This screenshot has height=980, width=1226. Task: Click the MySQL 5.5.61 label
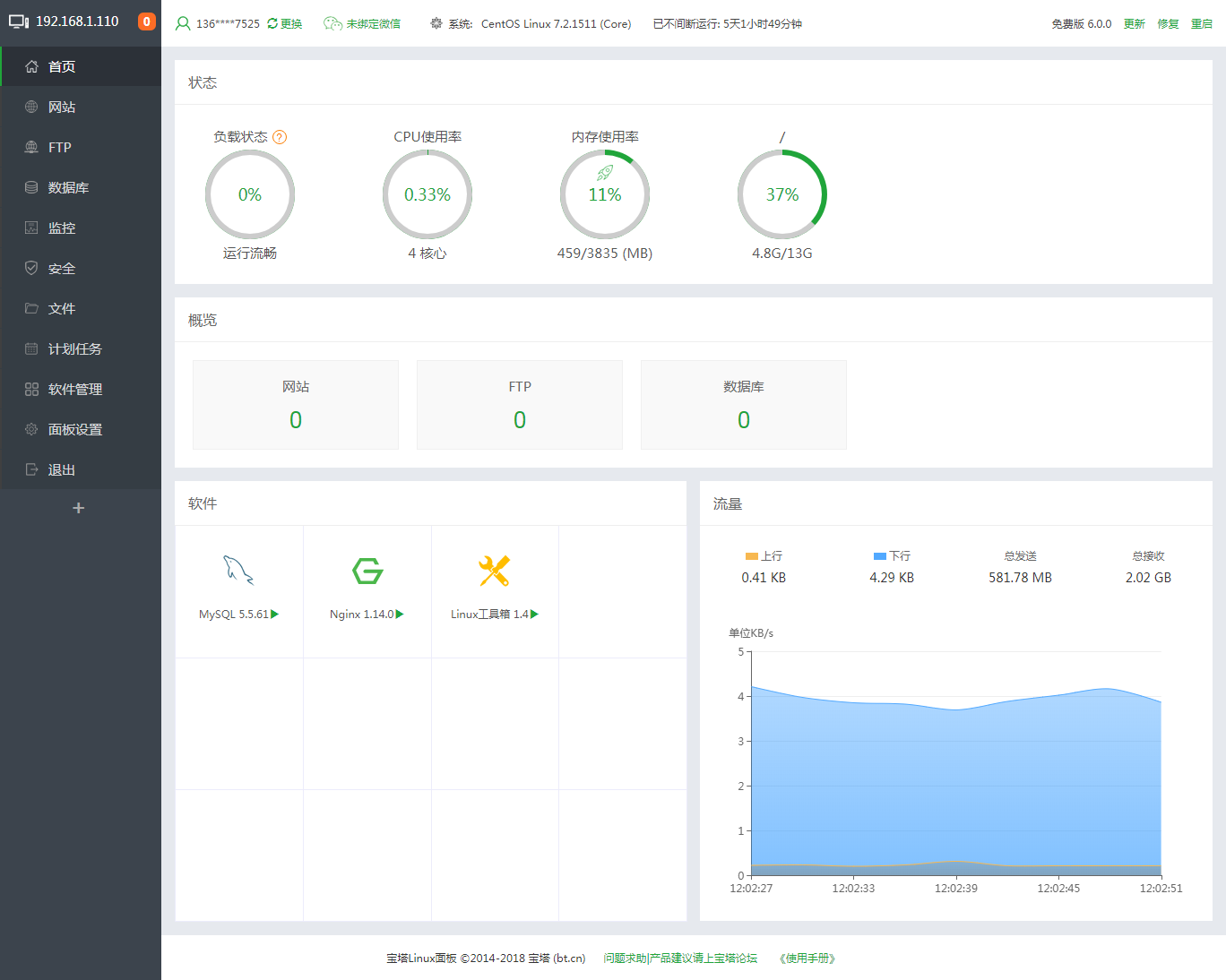[x=234, y=615]
